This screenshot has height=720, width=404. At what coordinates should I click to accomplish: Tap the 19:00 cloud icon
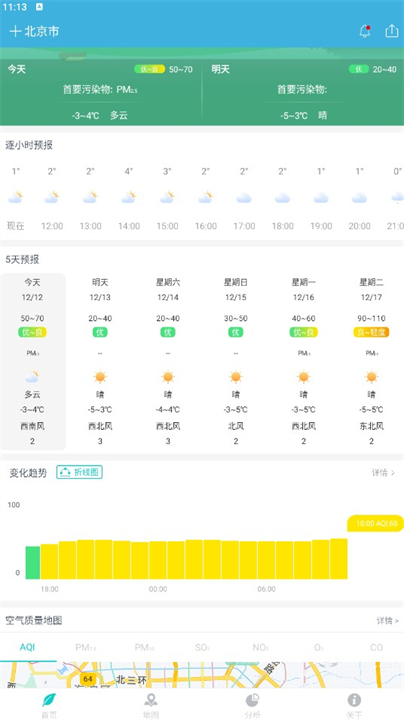(321, 198)
